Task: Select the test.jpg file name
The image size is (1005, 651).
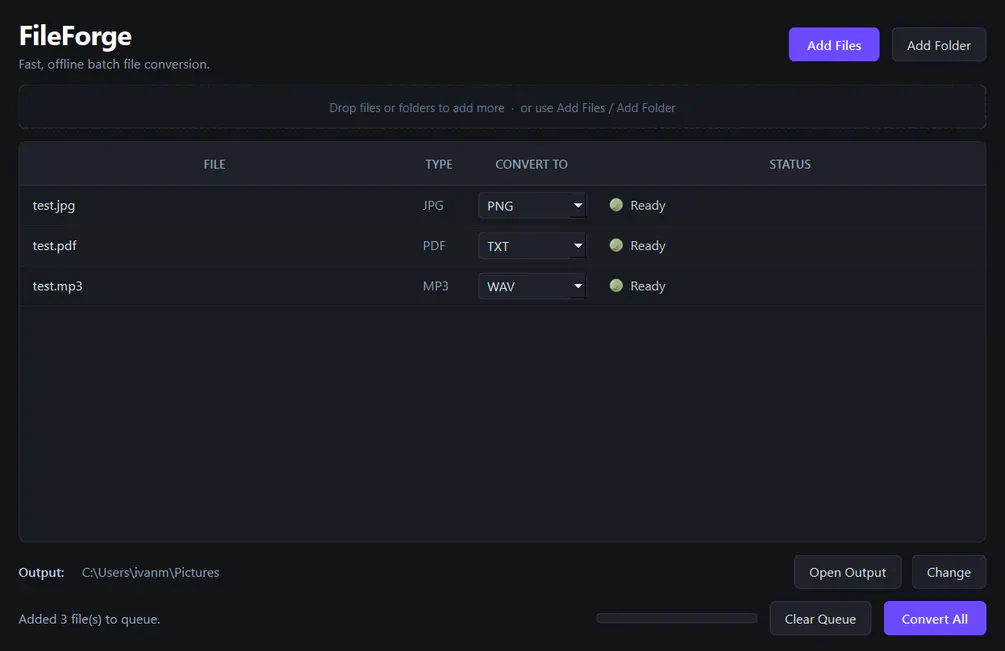Action: tap(54, 206)
